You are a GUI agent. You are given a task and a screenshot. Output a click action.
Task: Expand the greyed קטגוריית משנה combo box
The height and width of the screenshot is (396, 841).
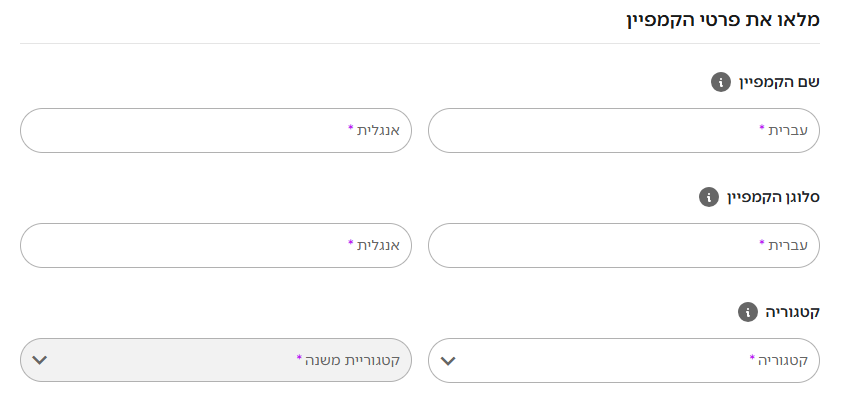[216, 360]
